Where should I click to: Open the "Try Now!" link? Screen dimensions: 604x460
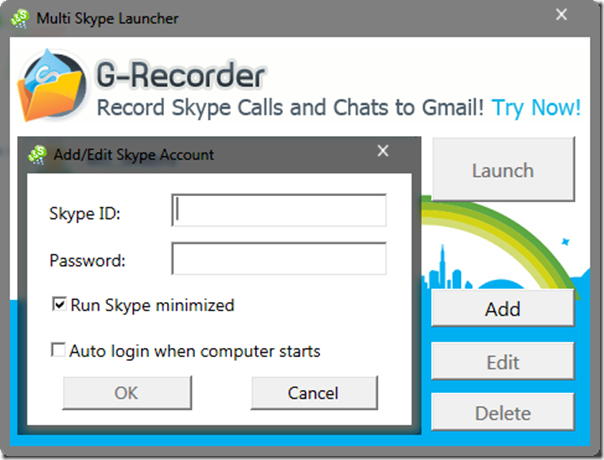(536, 107)
